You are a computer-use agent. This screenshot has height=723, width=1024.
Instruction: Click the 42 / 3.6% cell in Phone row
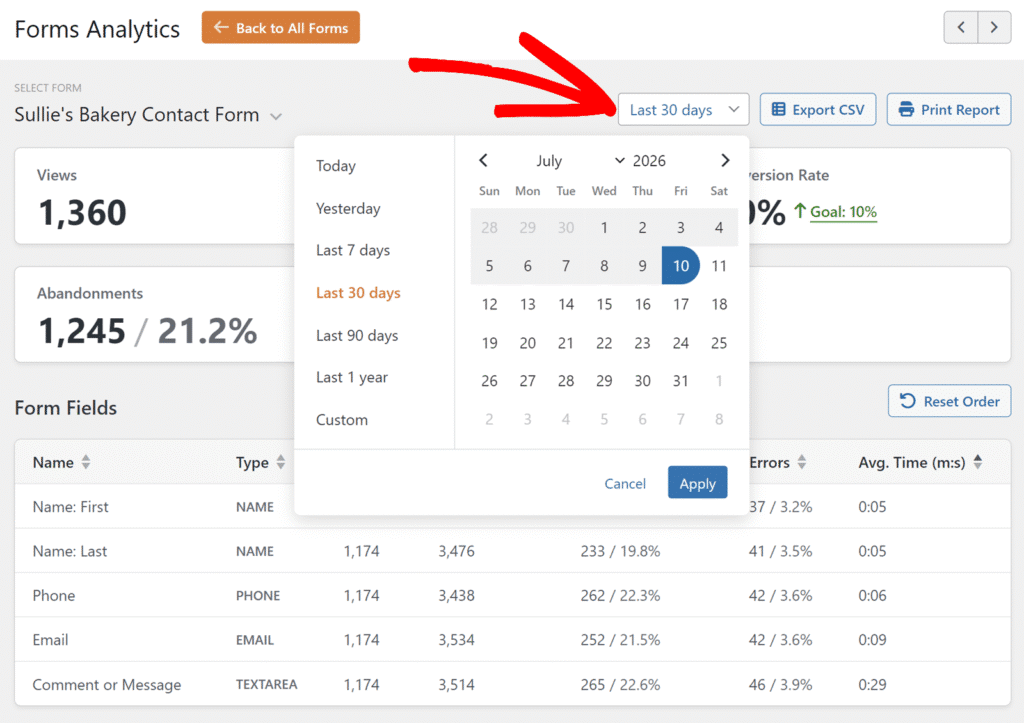coord(780,596)
